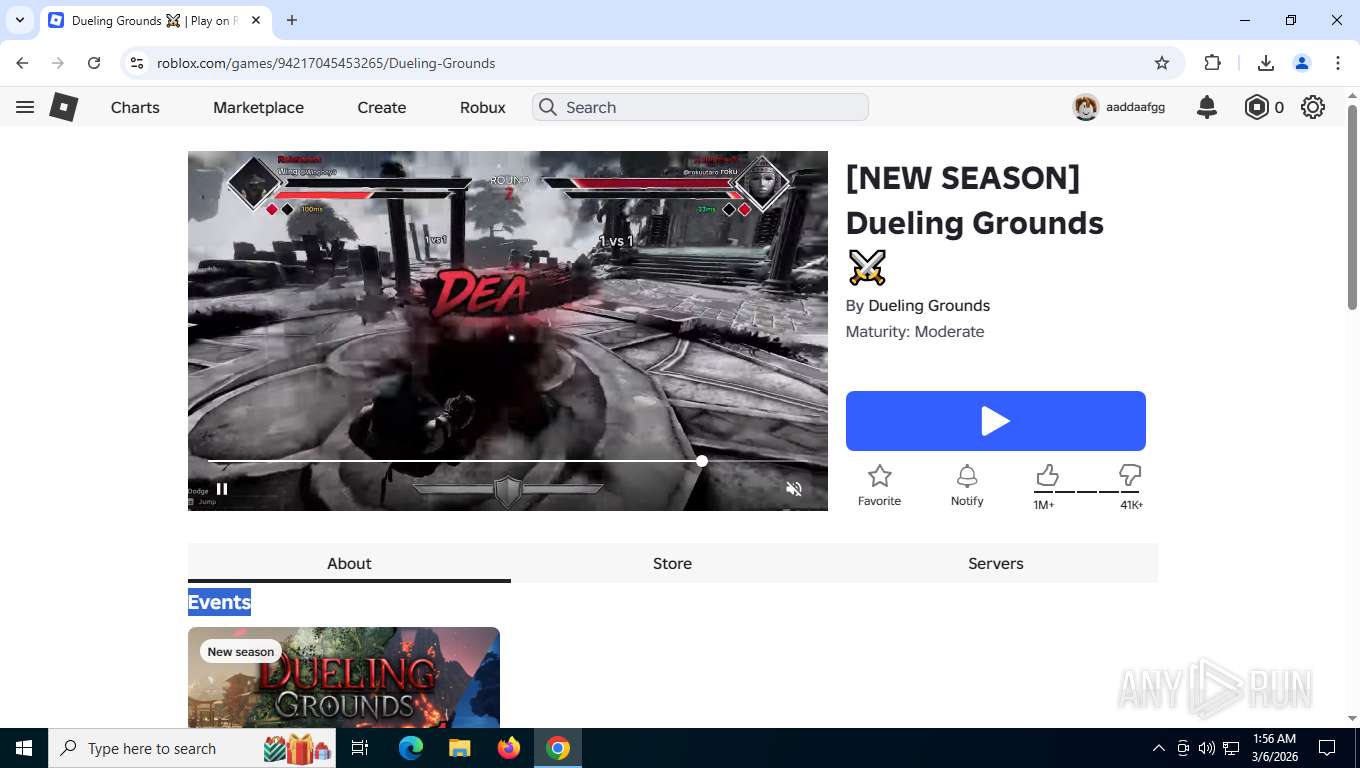Favorite the game with the star icon
The height and width of the screenshot is (768, 1360).
click(880, 476)
